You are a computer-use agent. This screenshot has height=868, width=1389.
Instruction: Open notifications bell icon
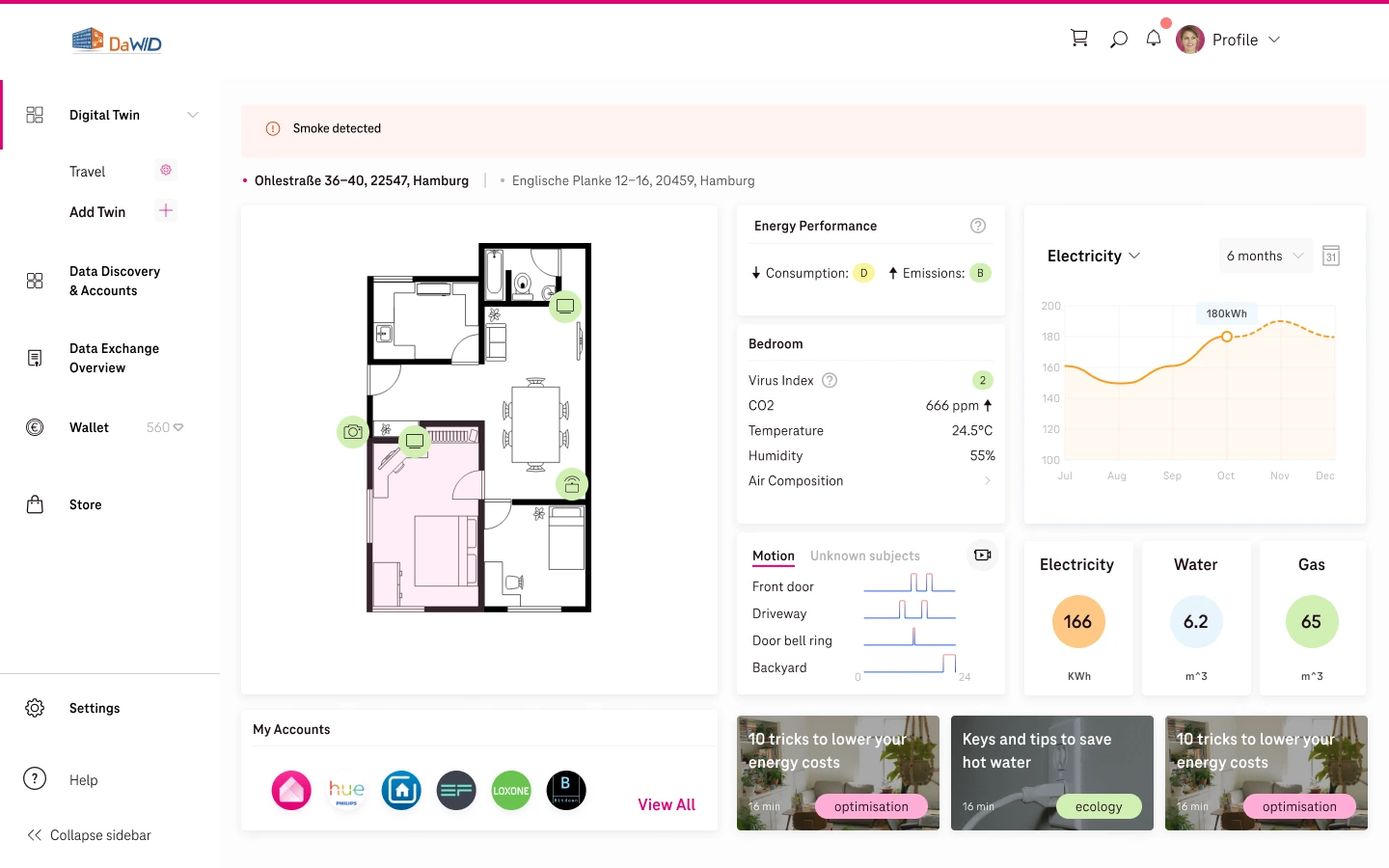tap(1154, 39)
